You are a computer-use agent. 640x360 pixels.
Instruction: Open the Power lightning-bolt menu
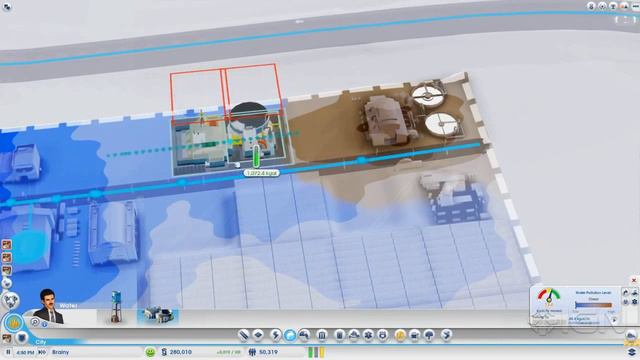pos(275,335)
